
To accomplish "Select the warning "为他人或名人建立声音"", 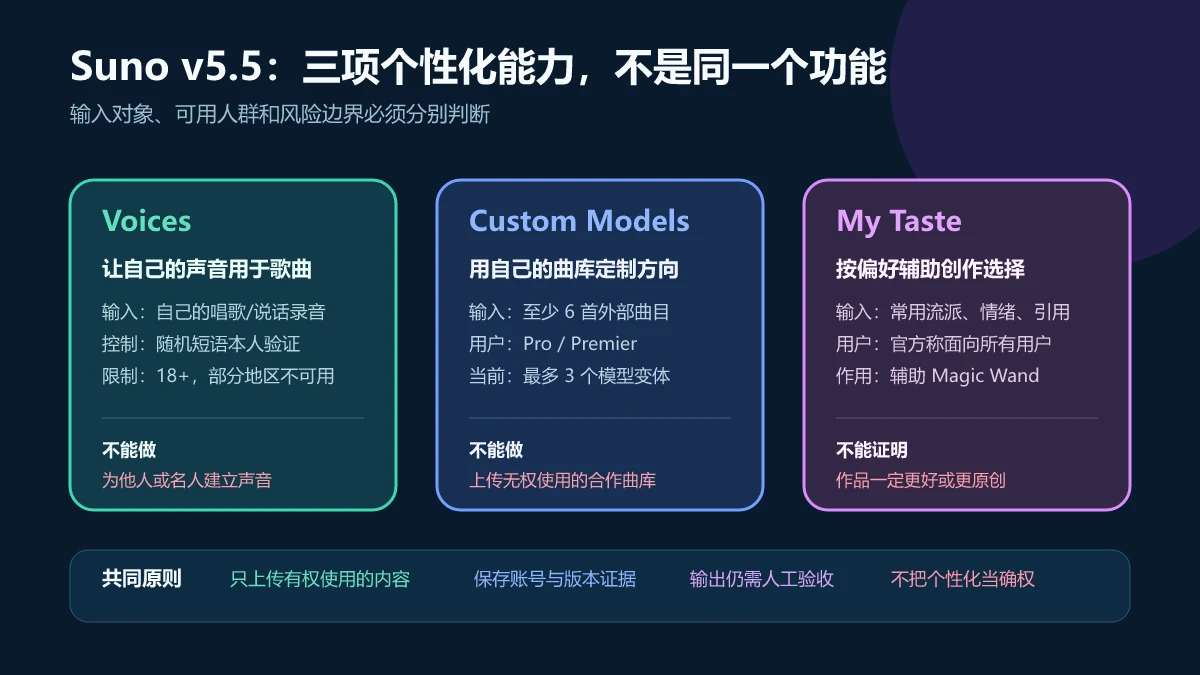I will pos(187,480).
